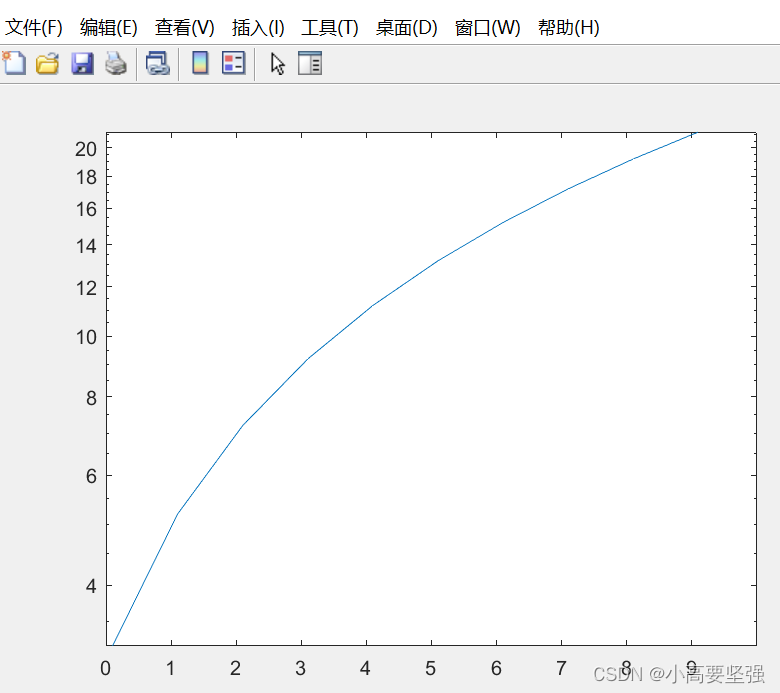Click the x-axis tick label 5
Image resolution: width=780 pixels, height=693 pixels.
coord(430,668)
